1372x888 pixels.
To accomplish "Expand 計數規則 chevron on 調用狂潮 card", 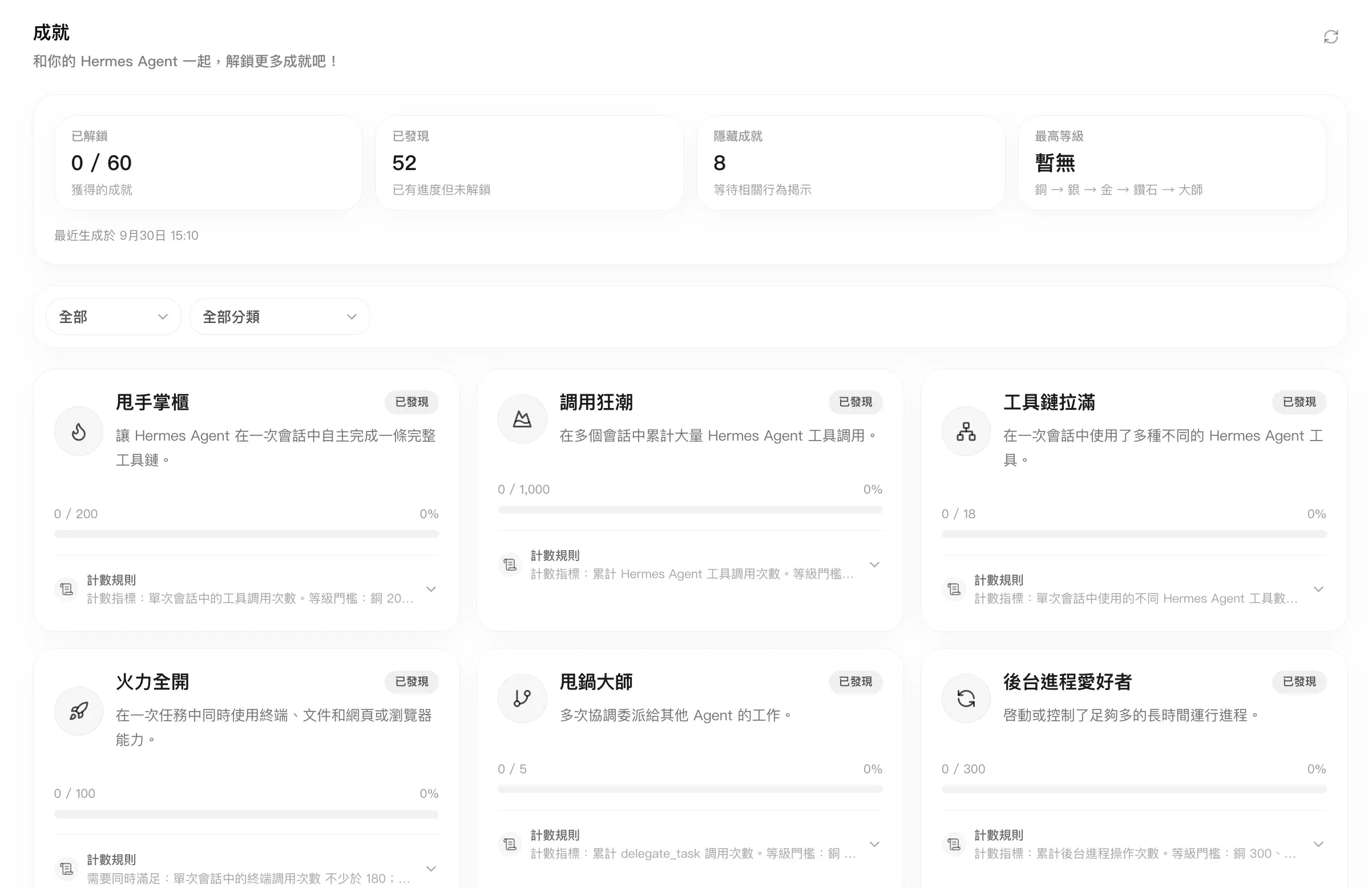I will (874, 564).
